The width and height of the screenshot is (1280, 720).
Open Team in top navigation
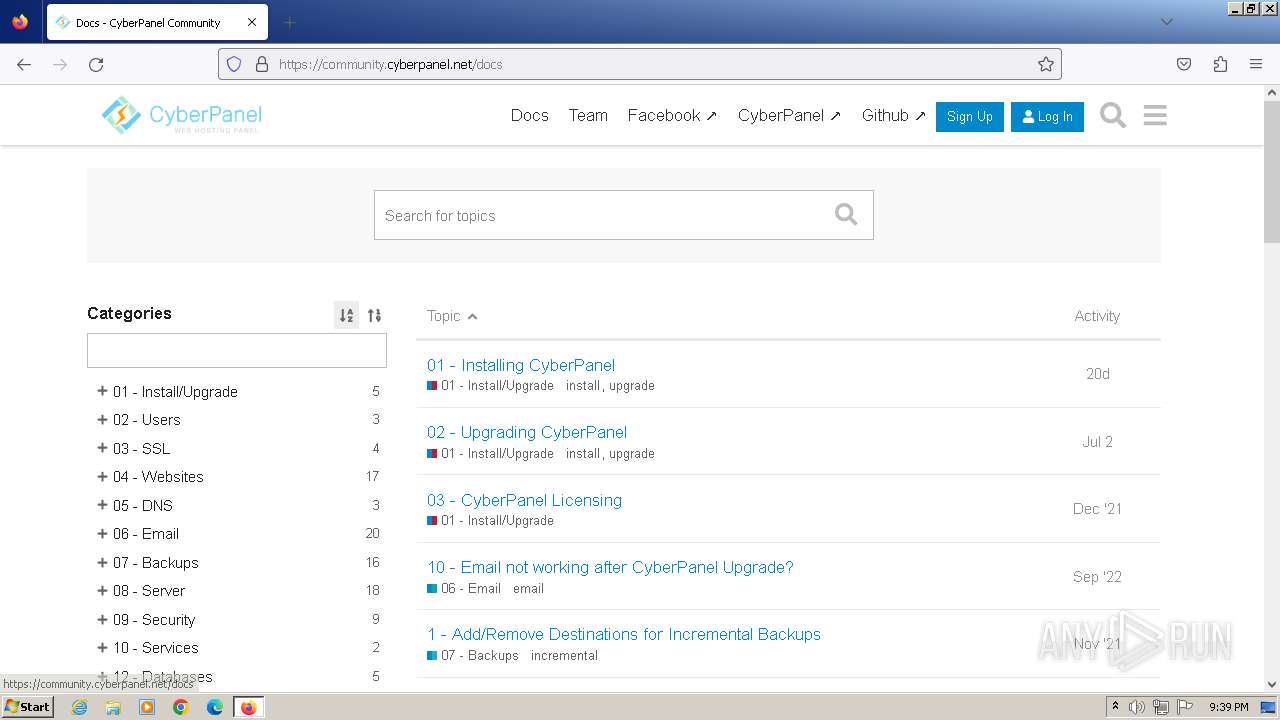[x=588, y=115]
